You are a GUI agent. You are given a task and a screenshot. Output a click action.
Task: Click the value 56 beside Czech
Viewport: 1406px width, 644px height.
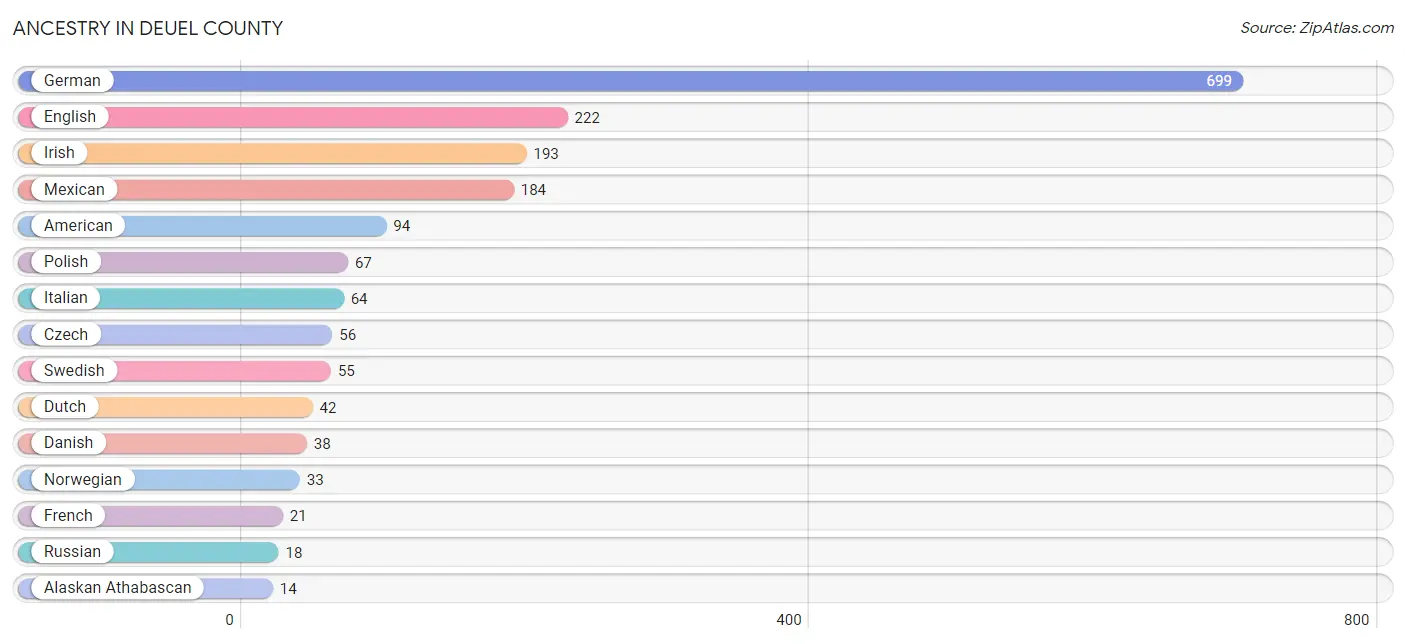(347, 334)
